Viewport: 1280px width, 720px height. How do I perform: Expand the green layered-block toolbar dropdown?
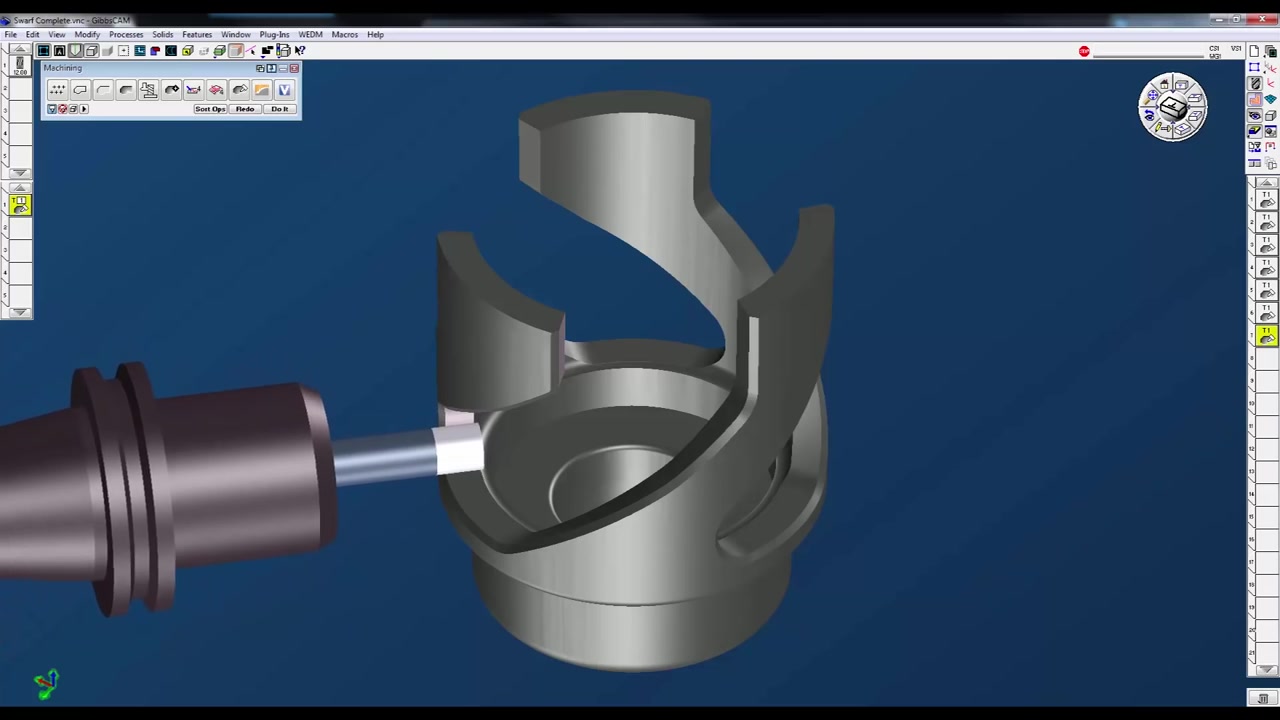220,50
